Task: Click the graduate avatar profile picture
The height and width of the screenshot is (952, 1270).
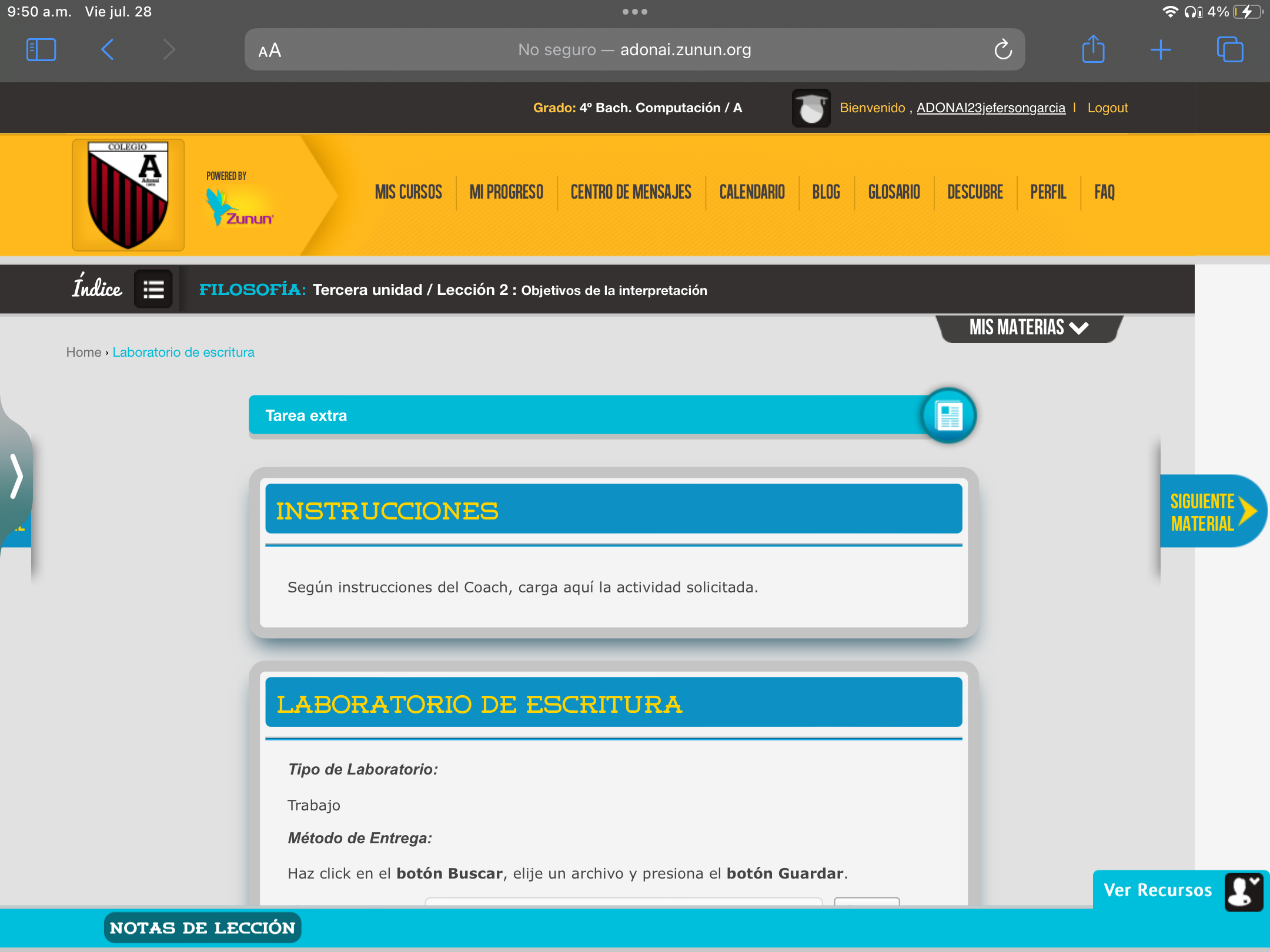Action: (x=811, y=108)
